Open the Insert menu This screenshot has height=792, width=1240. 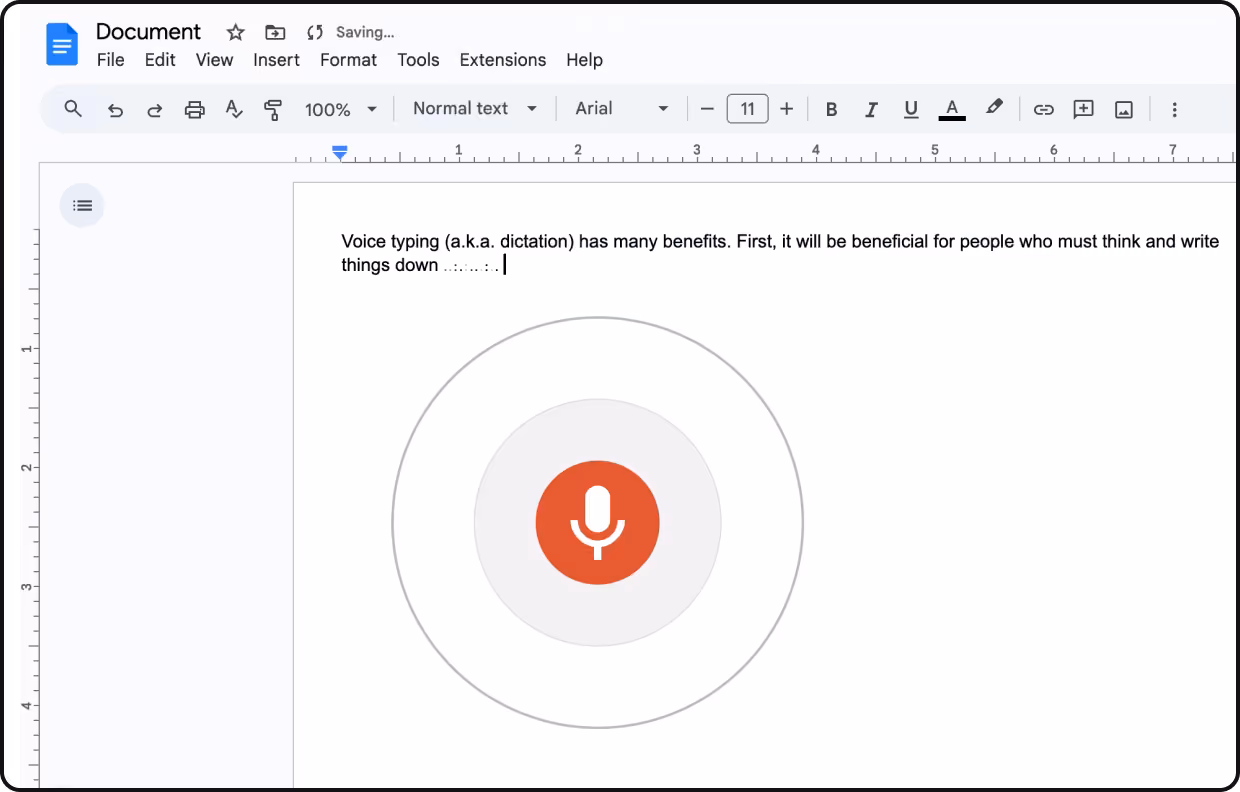[276, 60]
